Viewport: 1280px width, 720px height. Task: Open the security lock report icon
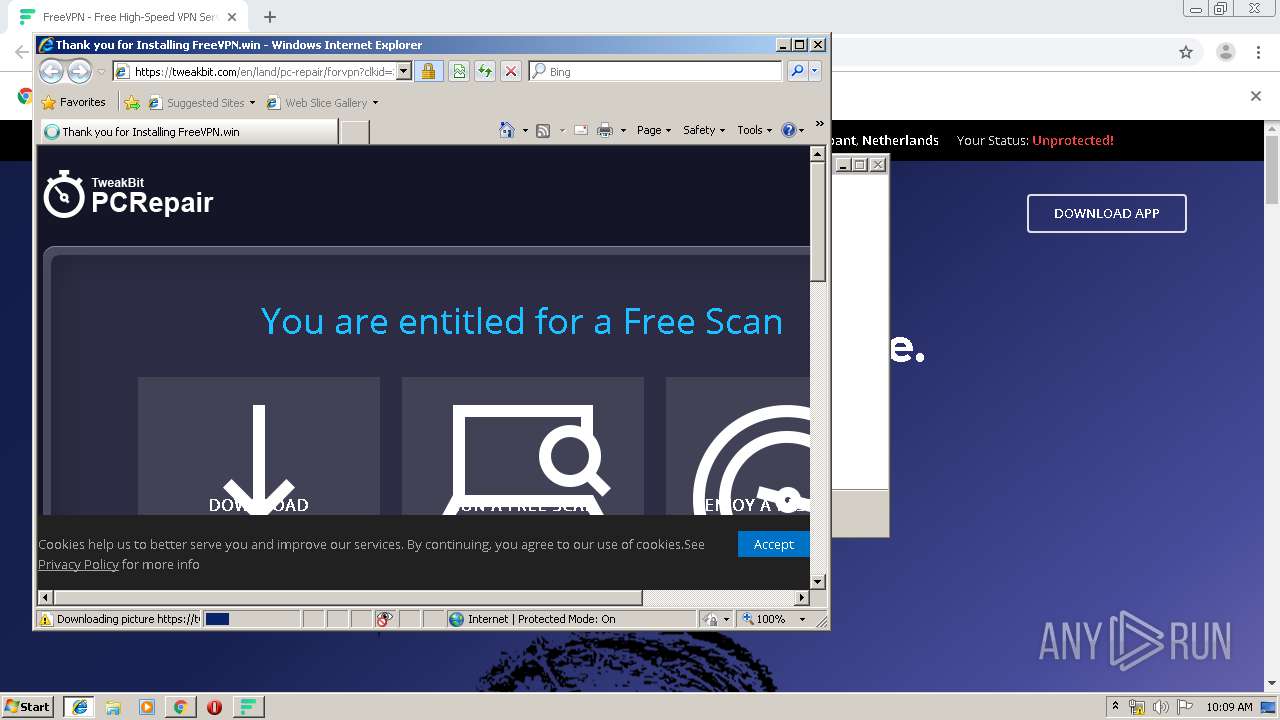pyautogui.click(x=428, y=72)
